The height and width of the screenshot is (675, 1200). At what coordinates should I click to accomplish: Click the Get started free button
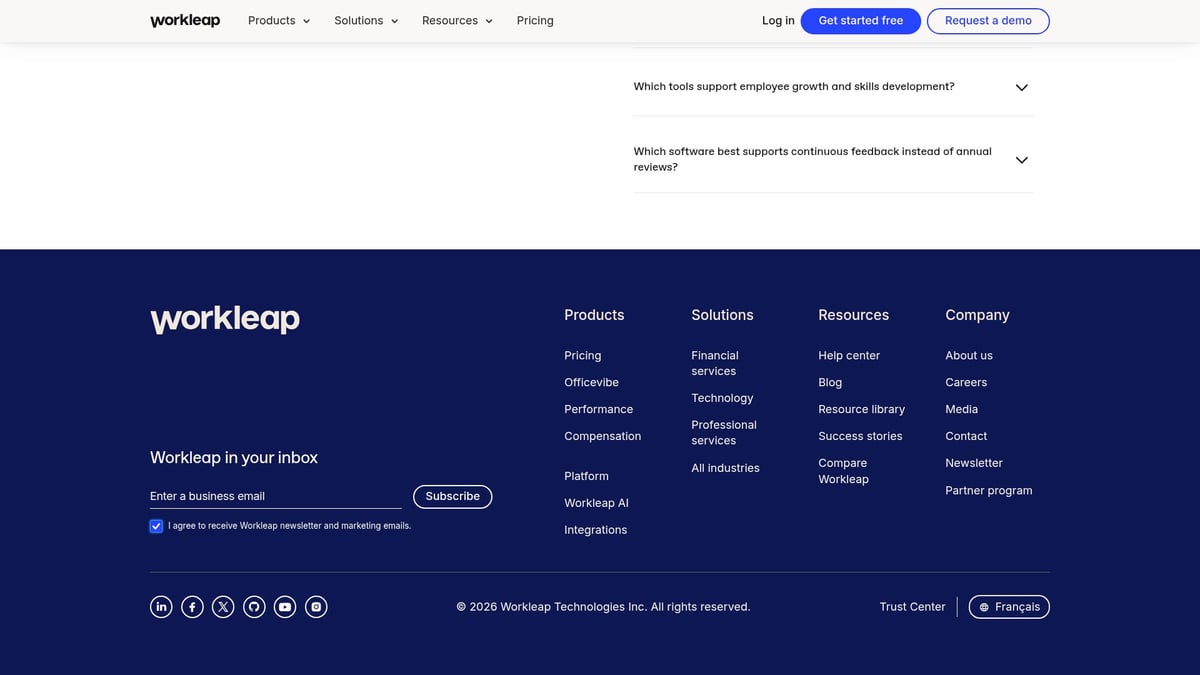coord(860,21)
